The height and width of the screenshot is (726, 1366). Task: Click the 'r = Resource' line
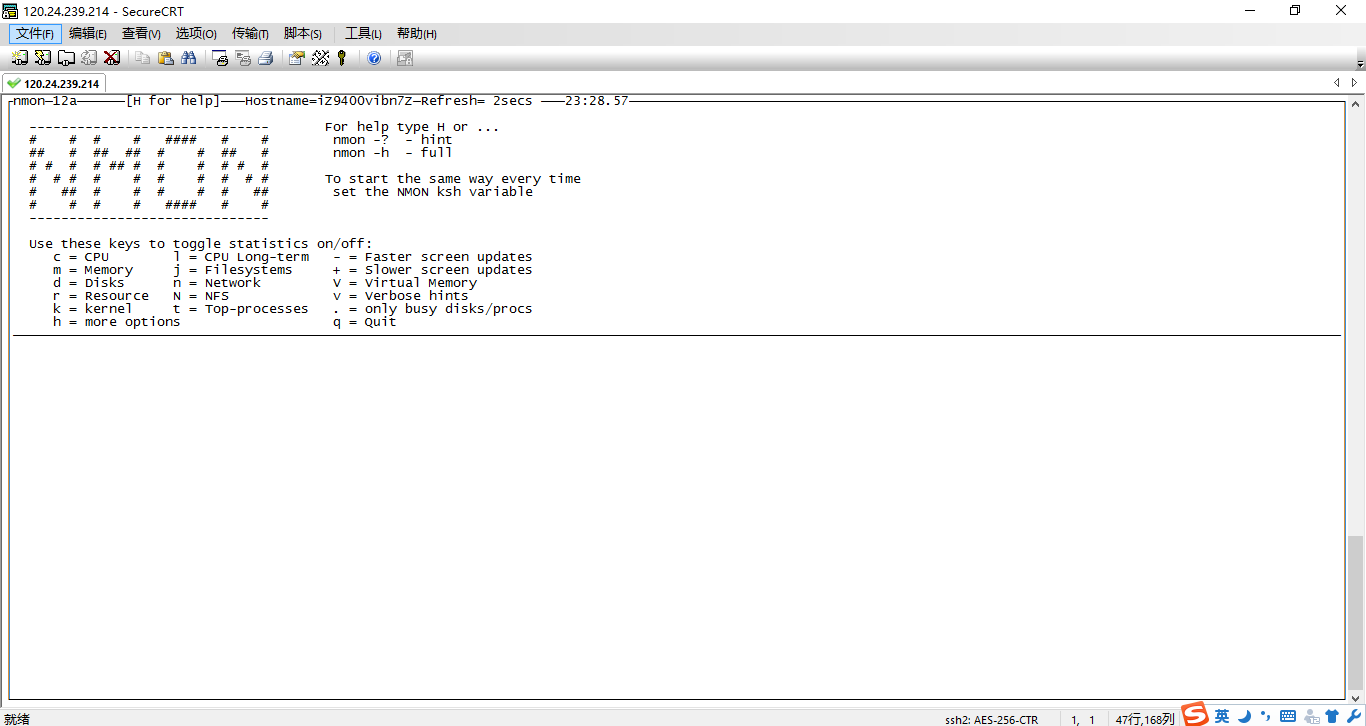pos(101,296)
